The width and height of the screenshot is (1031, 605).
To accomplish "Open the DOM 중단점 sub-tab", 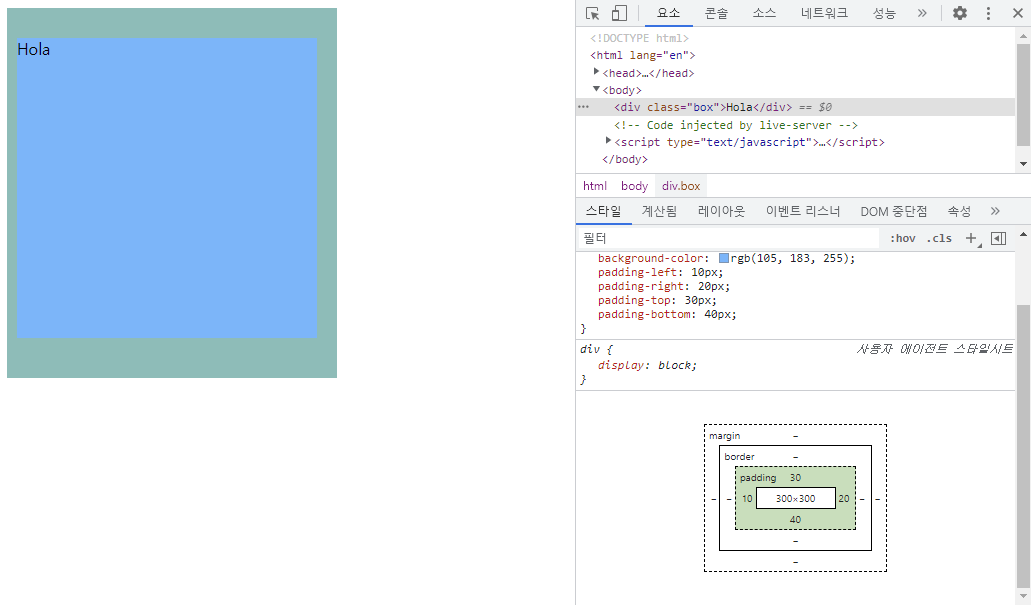I will pyautogui.click(x=894, y=211).
